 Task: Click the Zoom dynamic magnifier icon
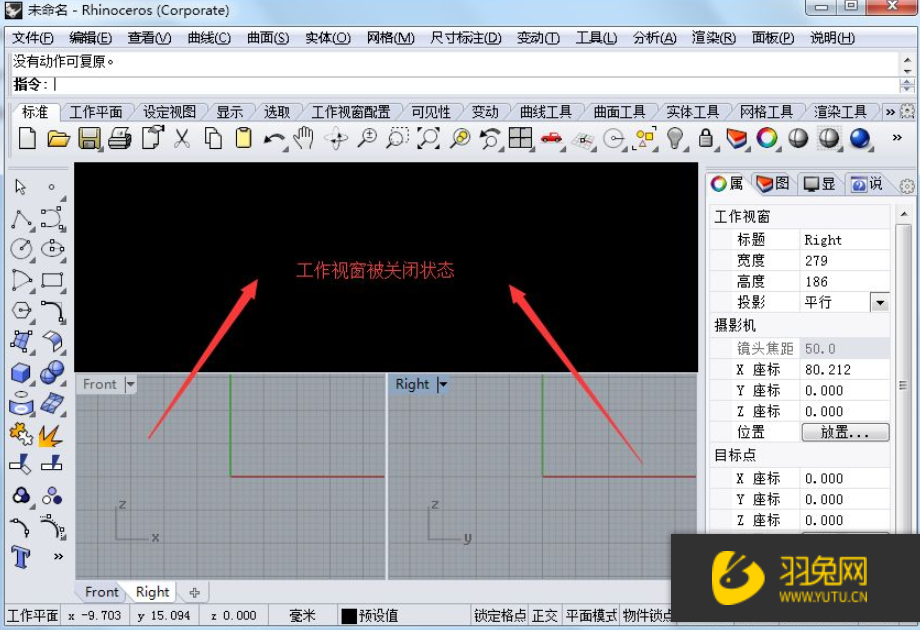pyautogui.click(x=367, y=139)
